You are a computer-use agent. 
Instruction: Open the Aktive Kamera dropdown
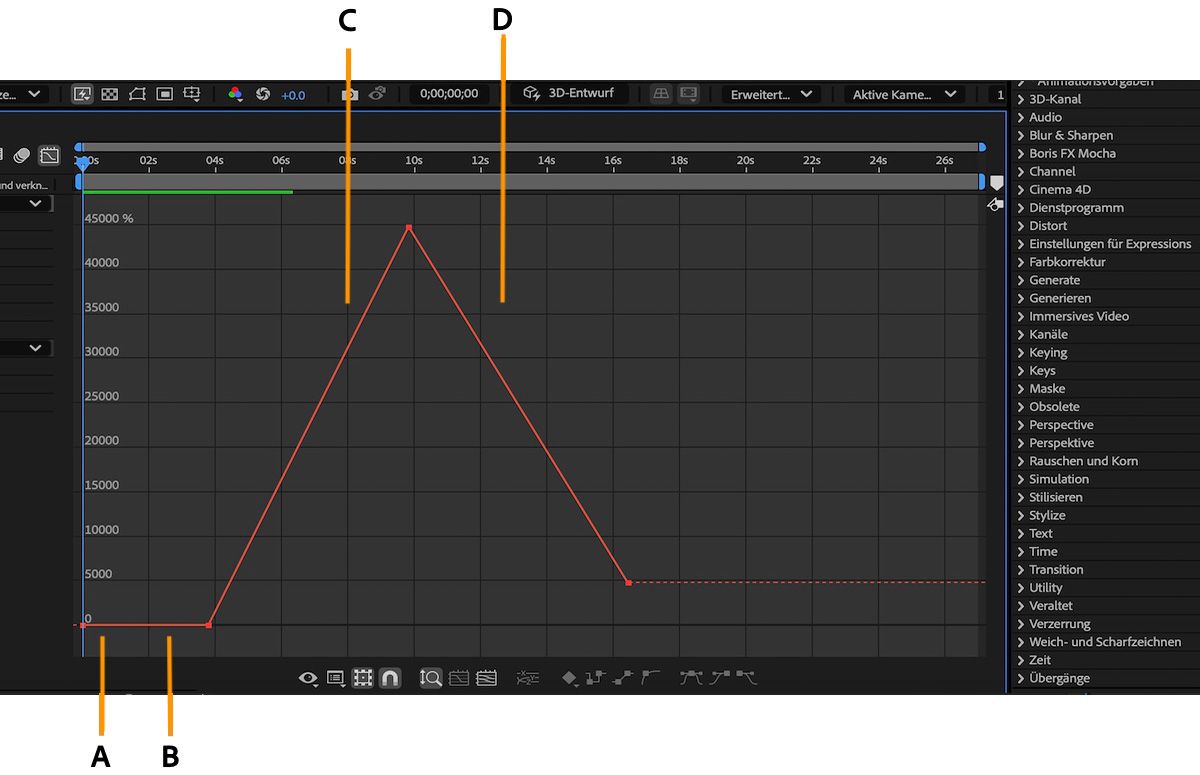coord(904,94)
